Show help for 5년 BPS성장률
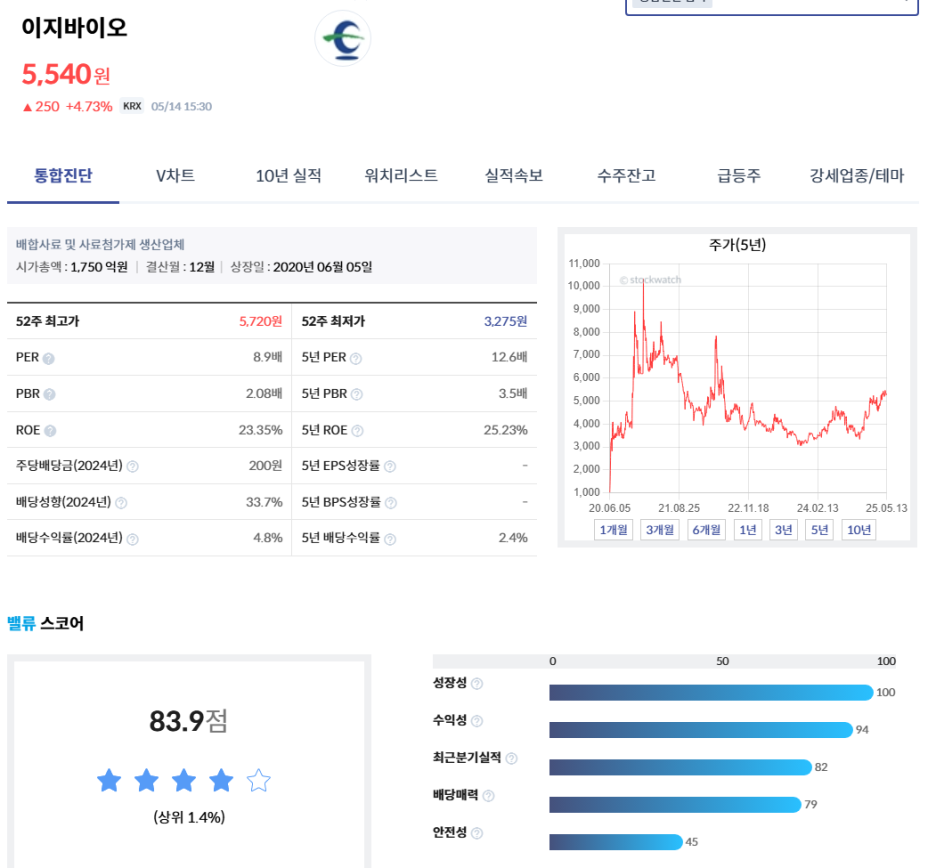The image size is (936, 868). tap(391, 503)
